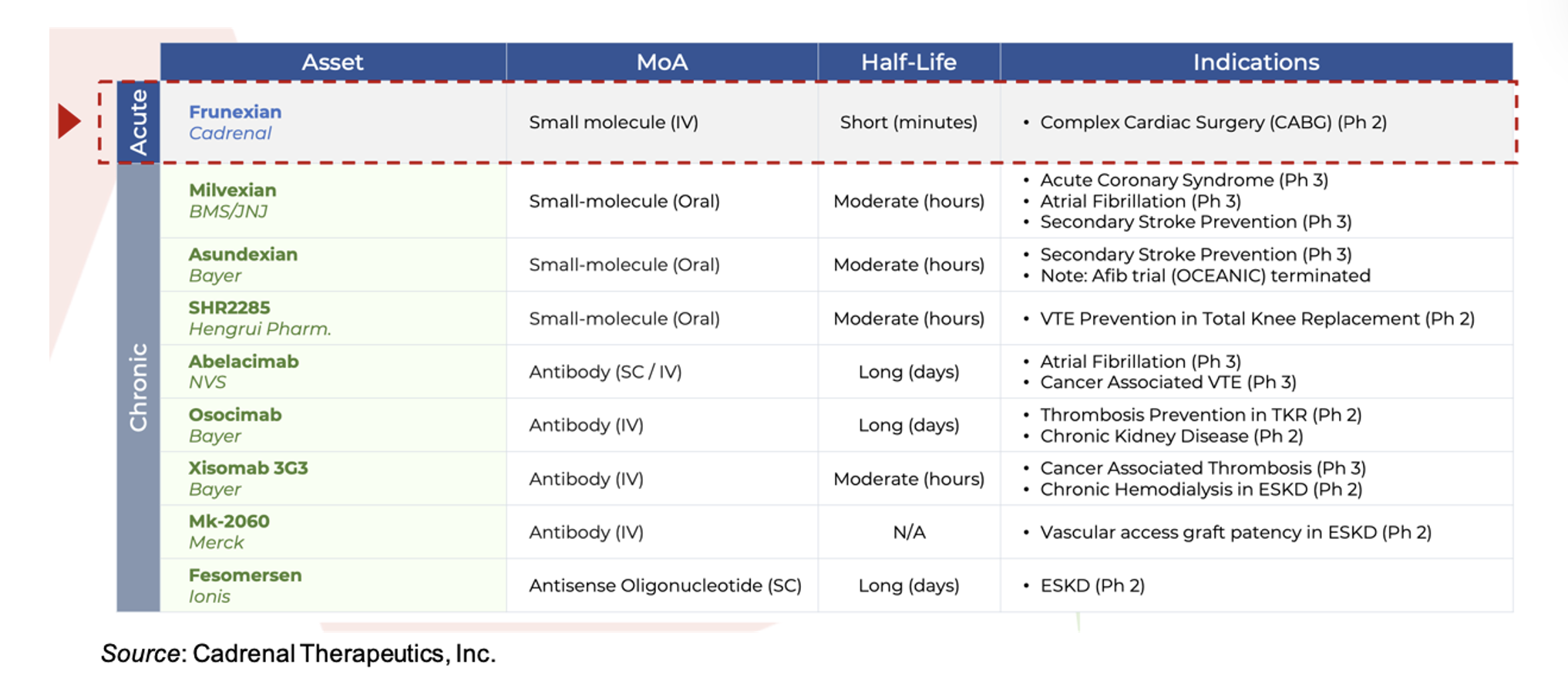Image resolution: width=1568 pixels, height=691 pixels.
Task: Click the Xisomab 3G3 asset name
Action: pyautogui.click(x=248, y=468)
